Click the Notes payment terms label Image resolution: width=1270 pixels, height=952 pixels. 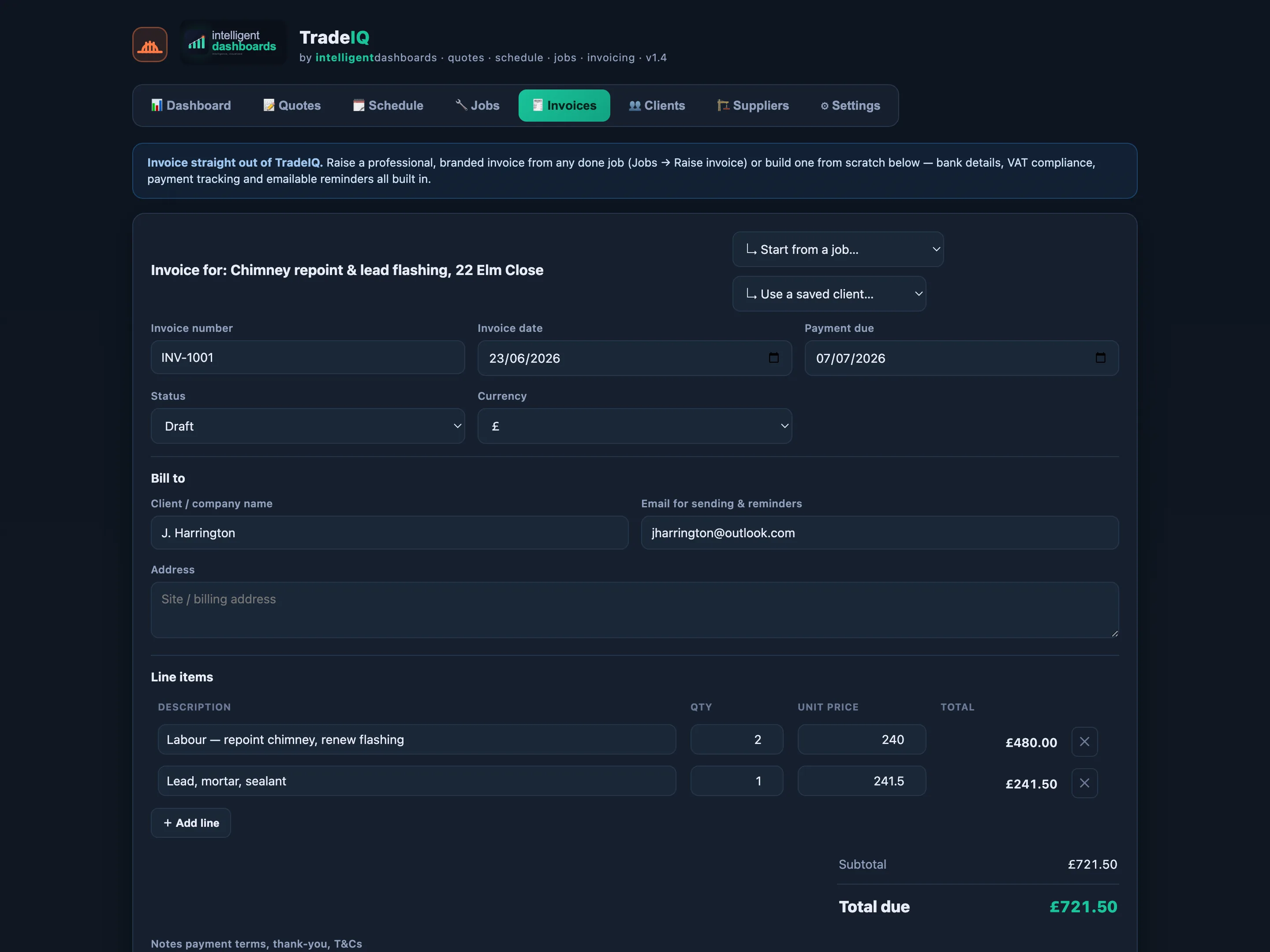point(256,943)
